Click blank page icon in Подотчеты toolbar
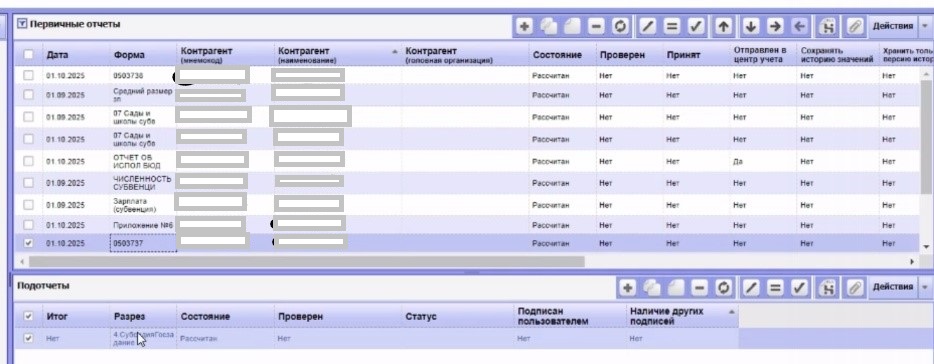The width and height of the screenshot is (934, 364). click(675, 288)
